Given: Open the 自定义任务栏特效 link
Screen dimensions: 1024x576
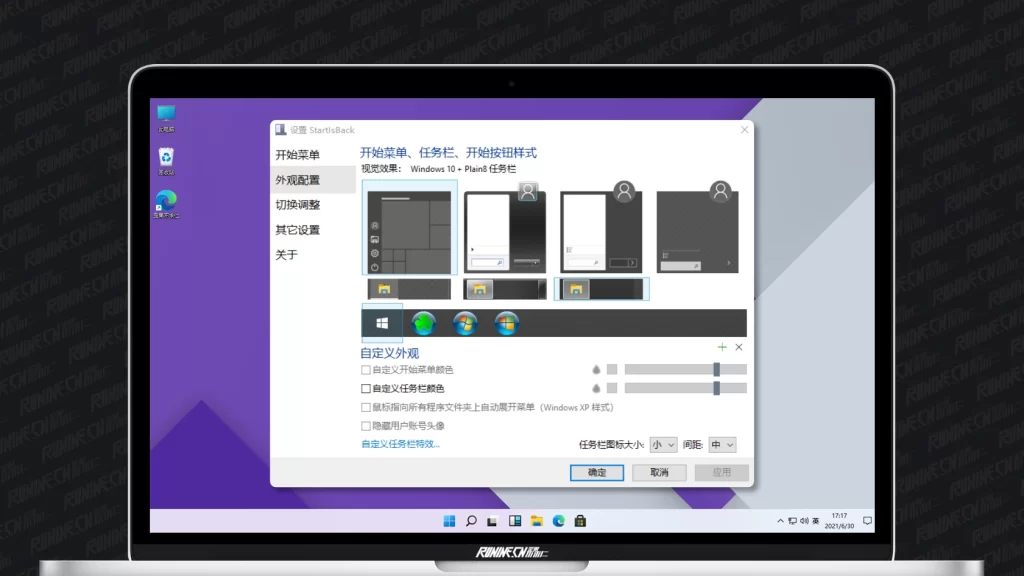Looking at the screenshot, I should (x=400, y=444).
